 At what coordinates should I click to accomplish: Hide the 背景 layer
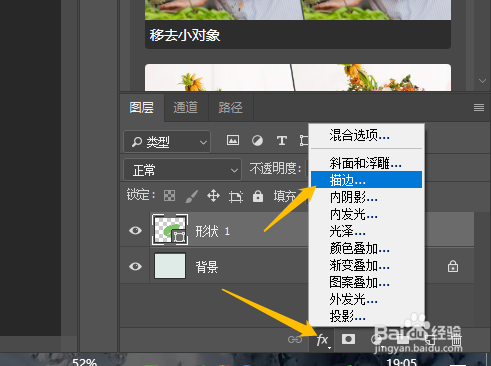coord(135,266)
